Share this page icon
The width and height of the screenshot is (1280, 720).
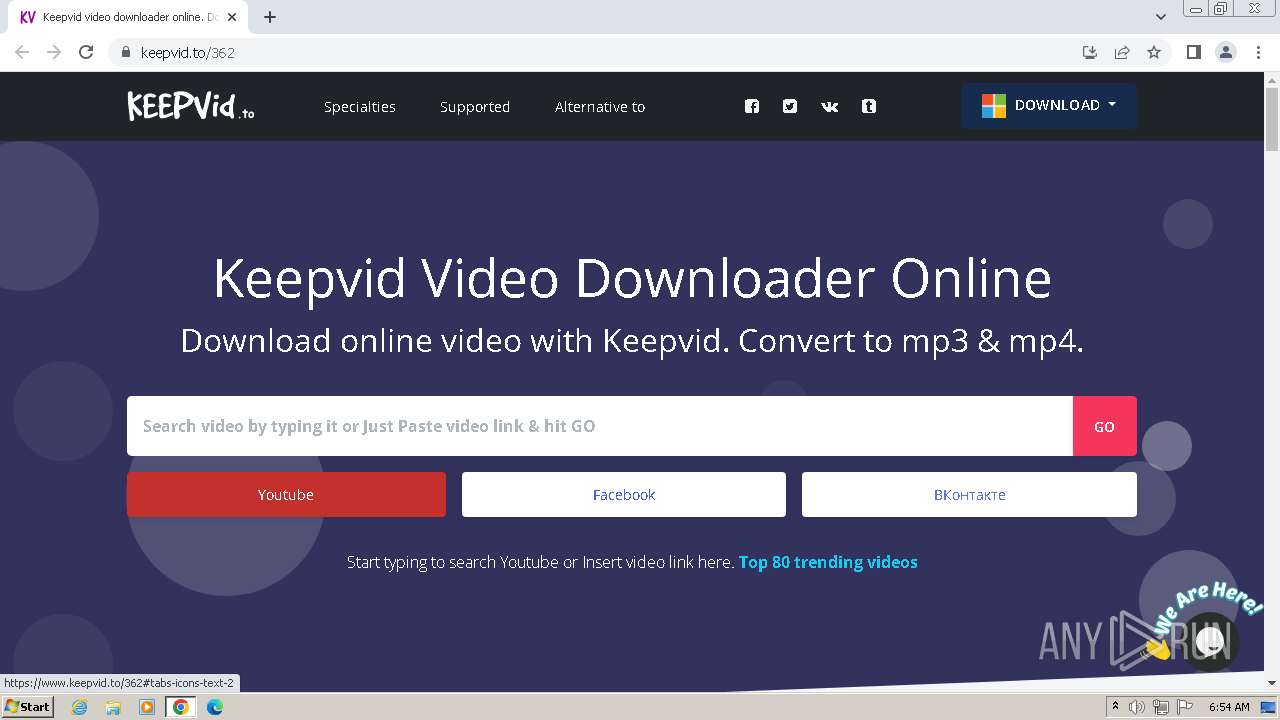click(x=1122, y=52)
